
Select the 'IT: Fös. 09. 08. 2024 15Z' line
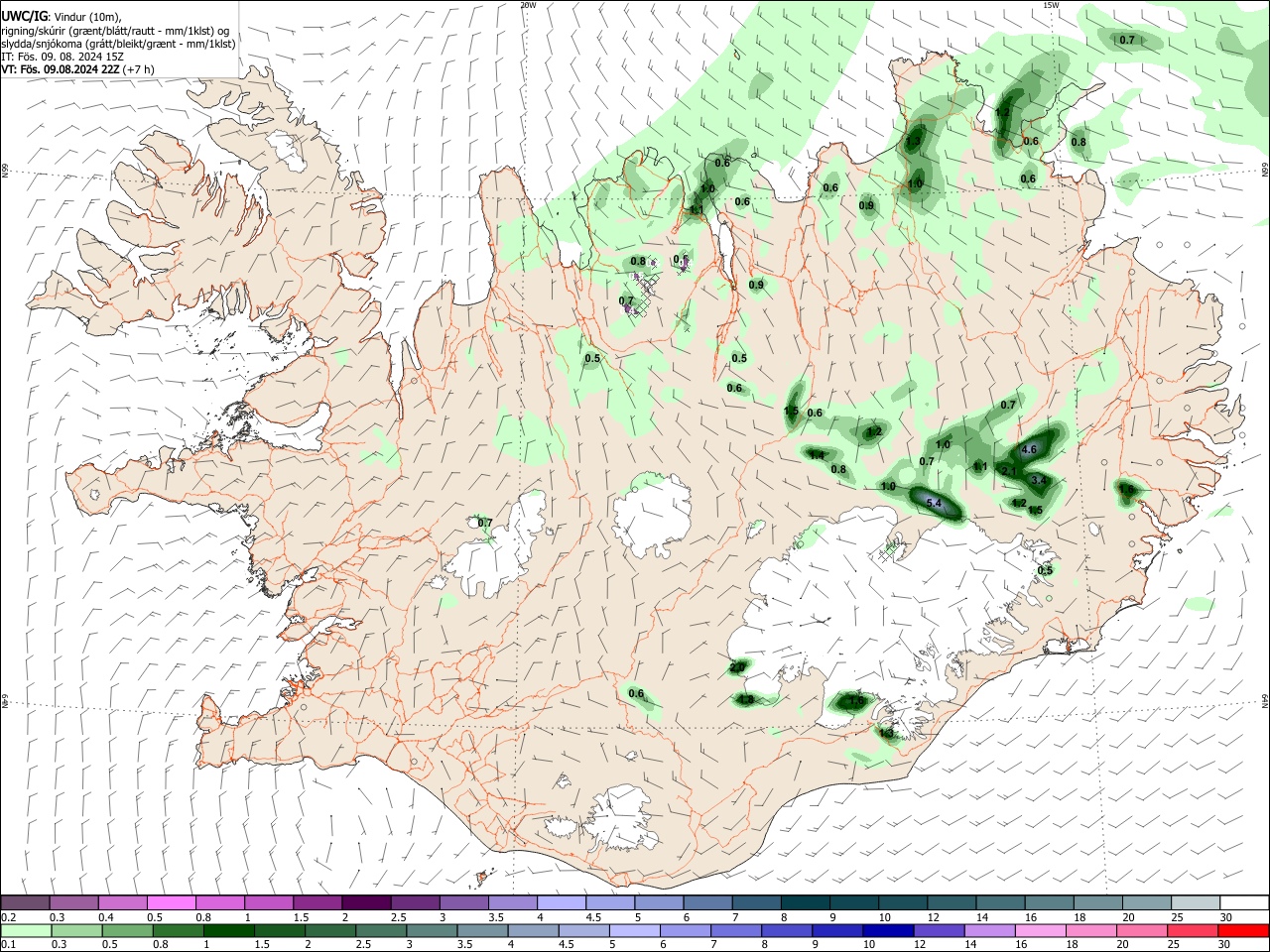(x=63, y=57)
